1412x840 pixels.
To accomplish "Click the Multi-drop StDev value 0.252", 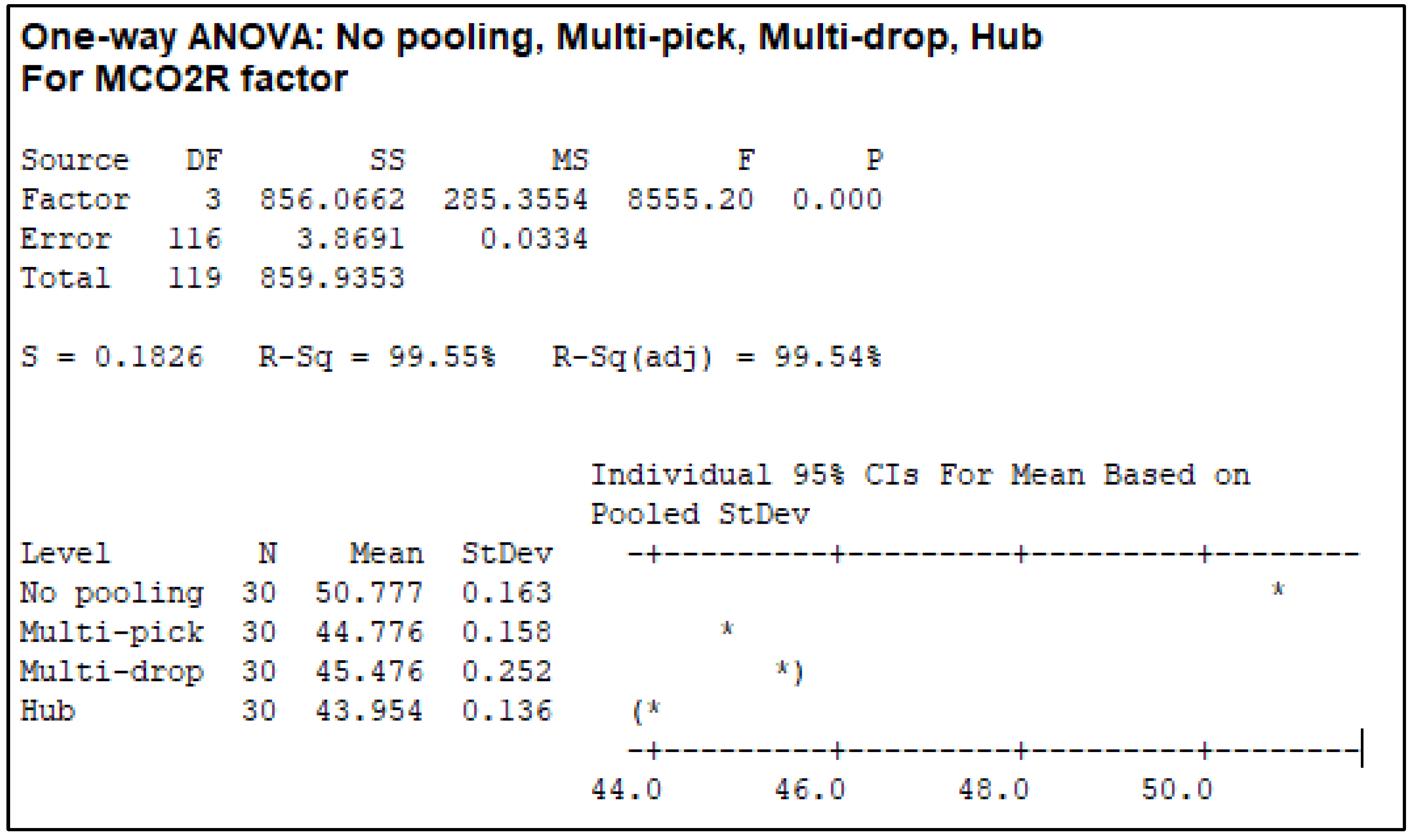I will coord(507,672).
